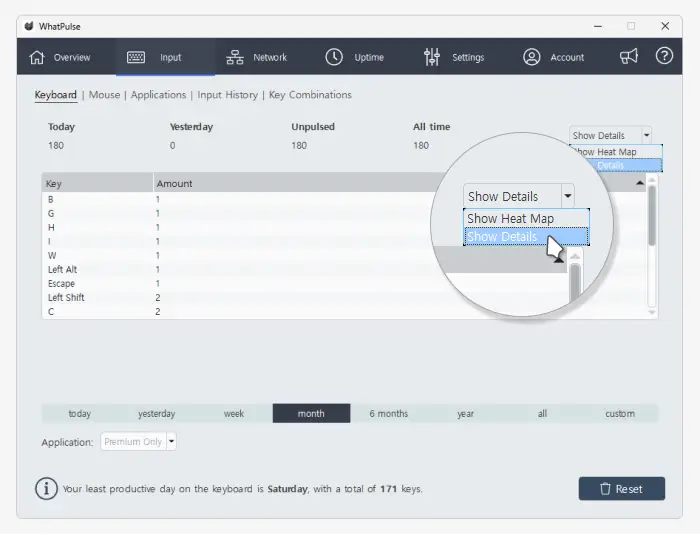The image size is (700, 534).
Task: Select the 'today' time range
Action: 80,413
